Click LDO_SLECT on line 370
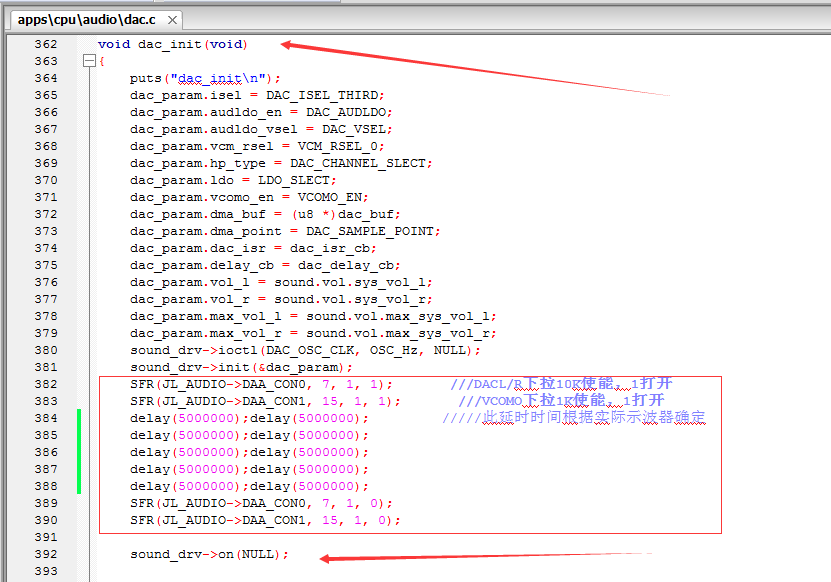The width and height of the screenshot is (831, 582). point(294,180)
